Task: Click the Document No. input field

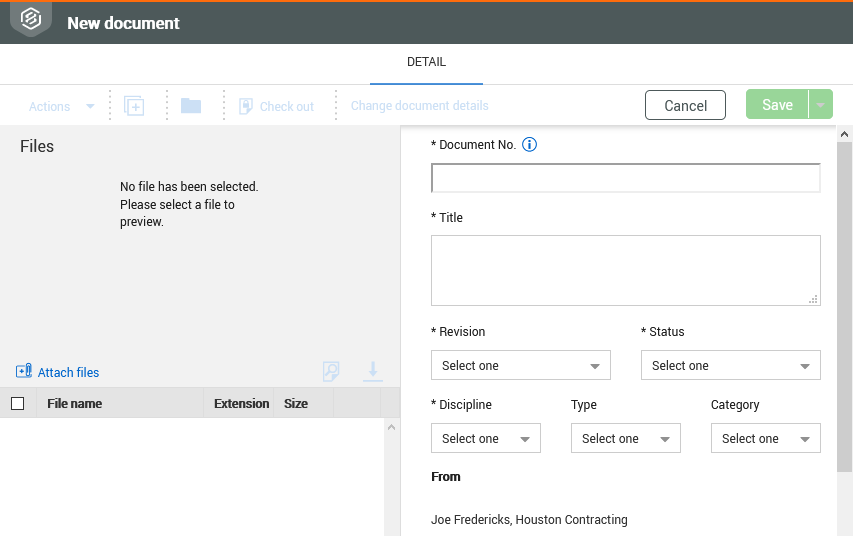Action: pyautogui.click(x=626, y=178)
